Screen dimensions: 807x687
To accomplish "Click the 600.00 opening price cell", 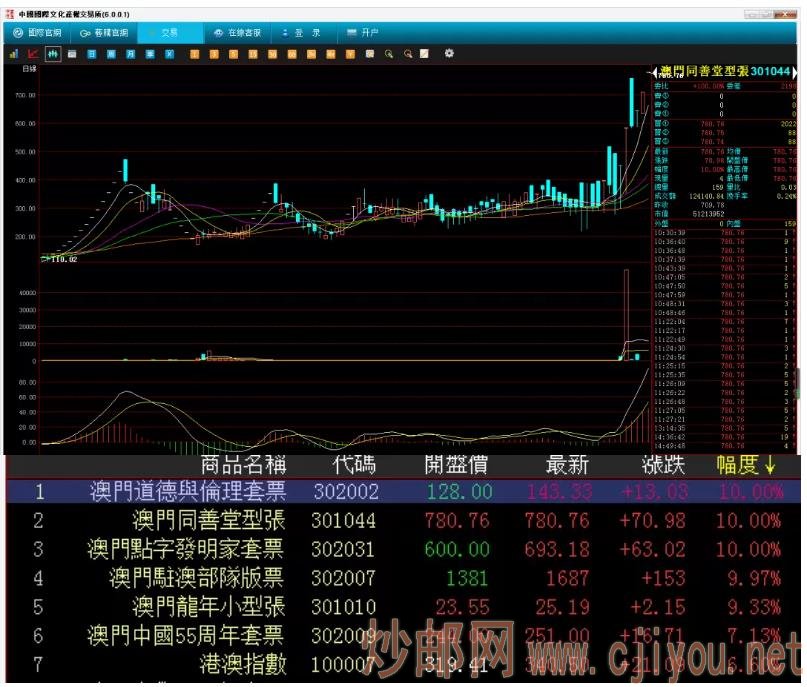I will [457, 550].
